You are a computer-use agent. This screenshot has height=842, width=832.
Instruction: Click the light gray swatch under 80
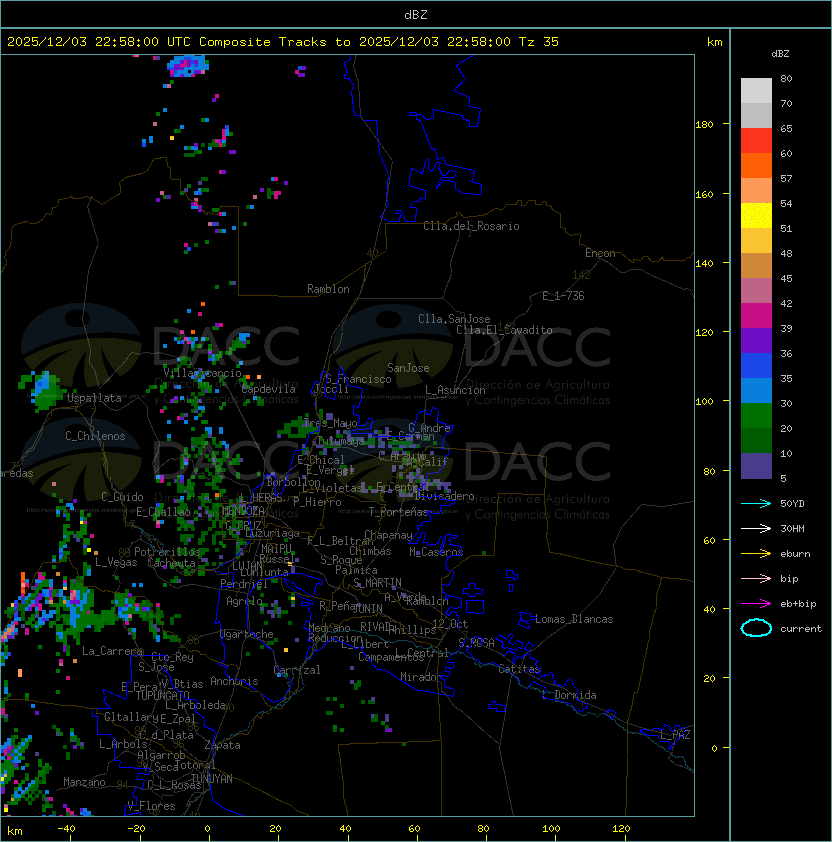click(x=756, y=91)
